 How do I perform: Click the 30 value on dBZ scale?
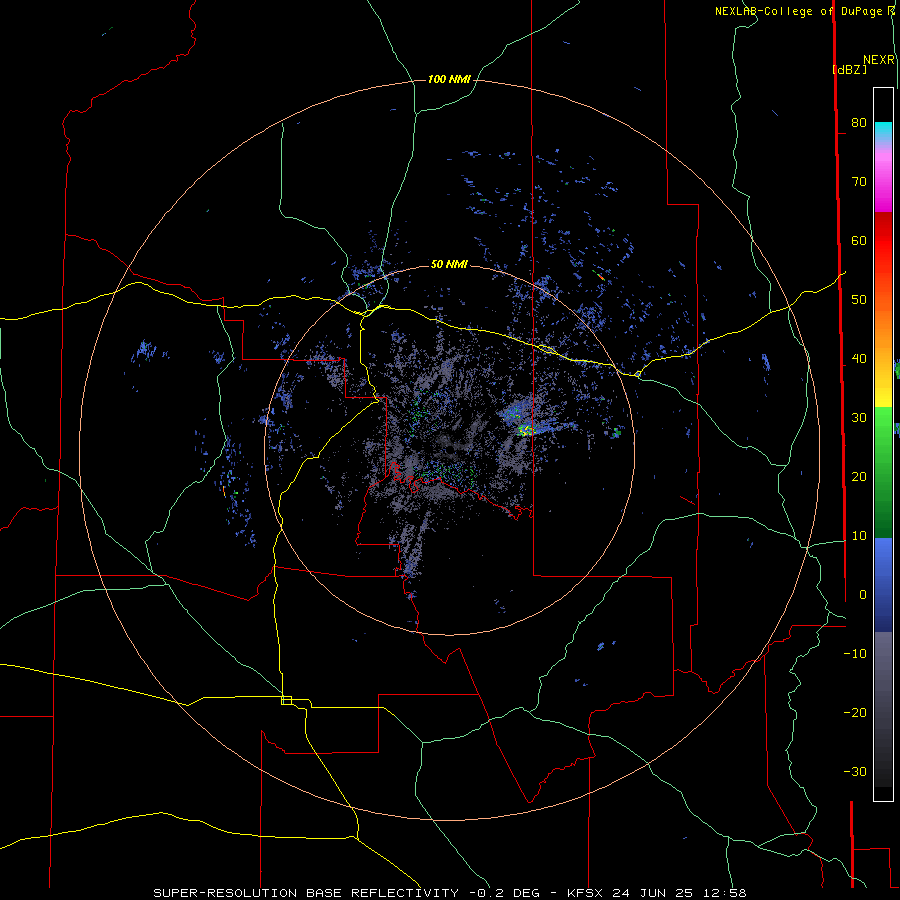859,418
